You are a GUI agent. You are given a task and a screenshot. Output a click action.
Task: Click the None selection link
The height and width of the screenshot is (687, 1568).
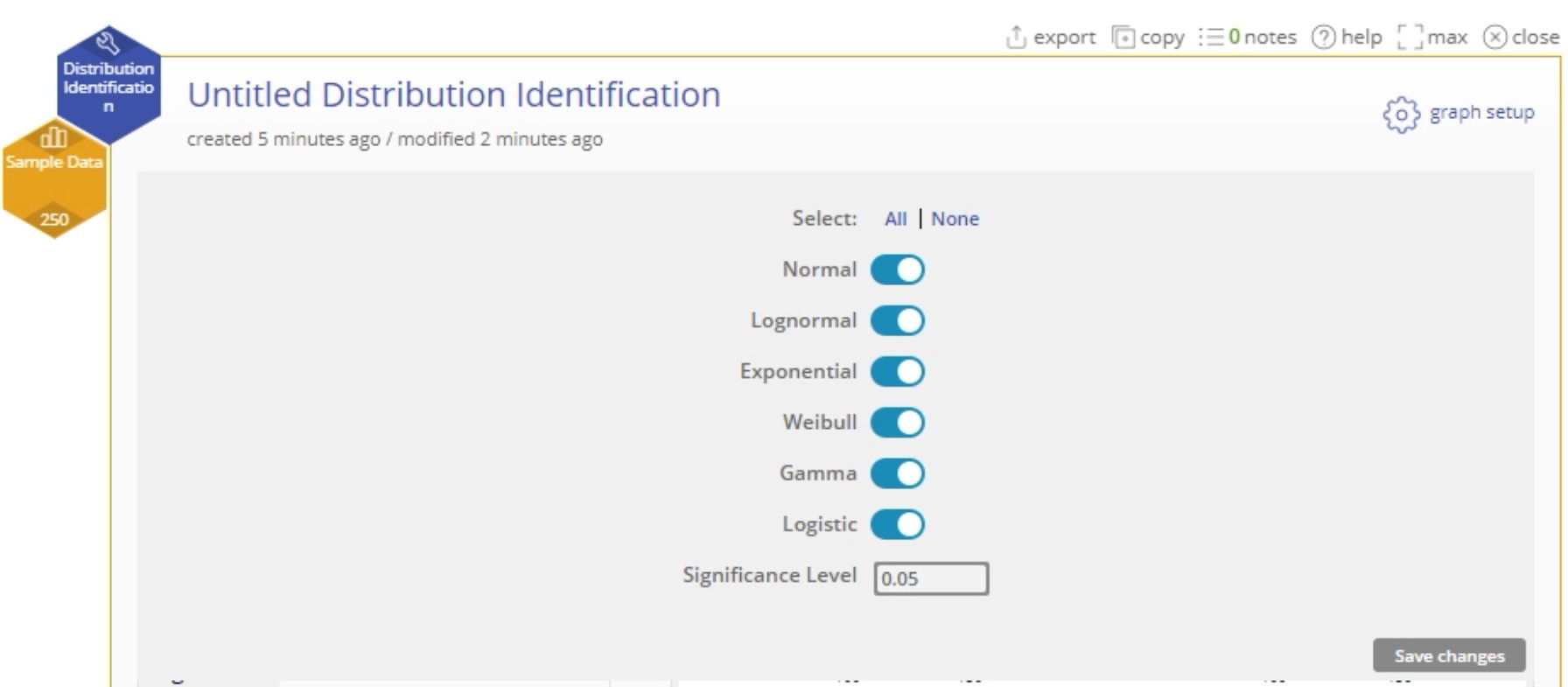tap(955, 219)
